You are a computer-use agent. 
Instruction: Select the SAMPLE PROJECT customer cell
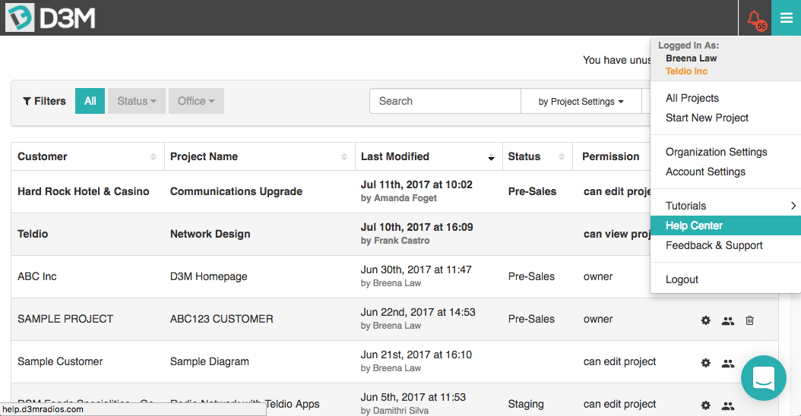65,319
